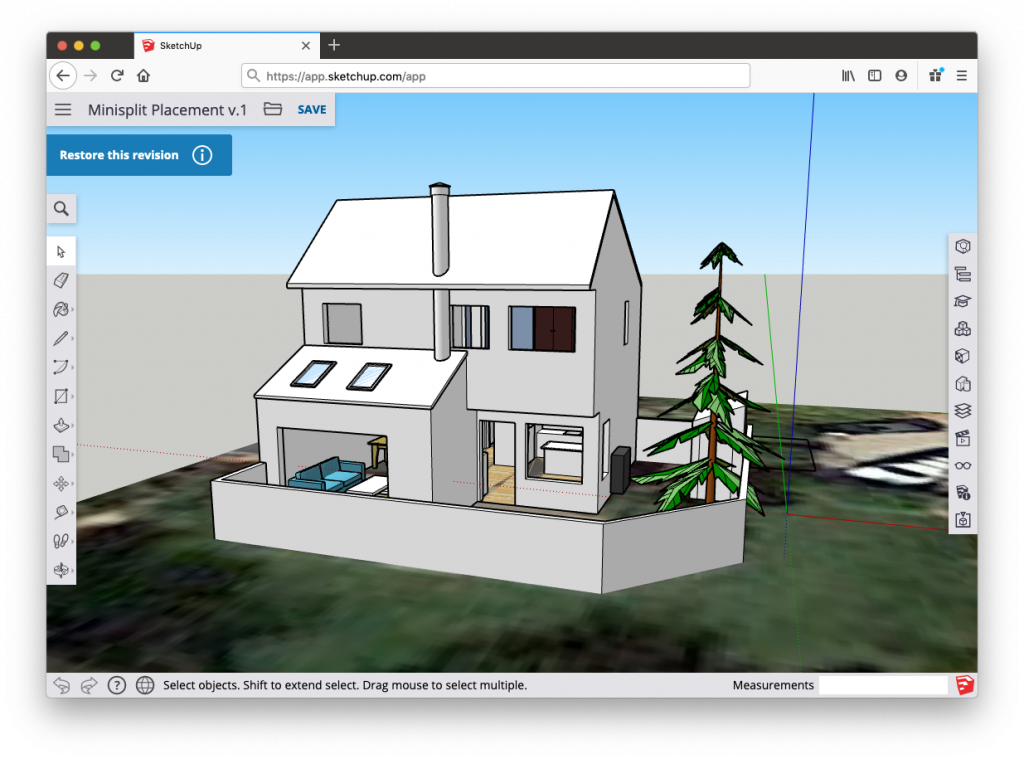The height and width of the screenshot is (759, 1024).
Task: Open the Display glasses panel
Action: pos(963,465)
